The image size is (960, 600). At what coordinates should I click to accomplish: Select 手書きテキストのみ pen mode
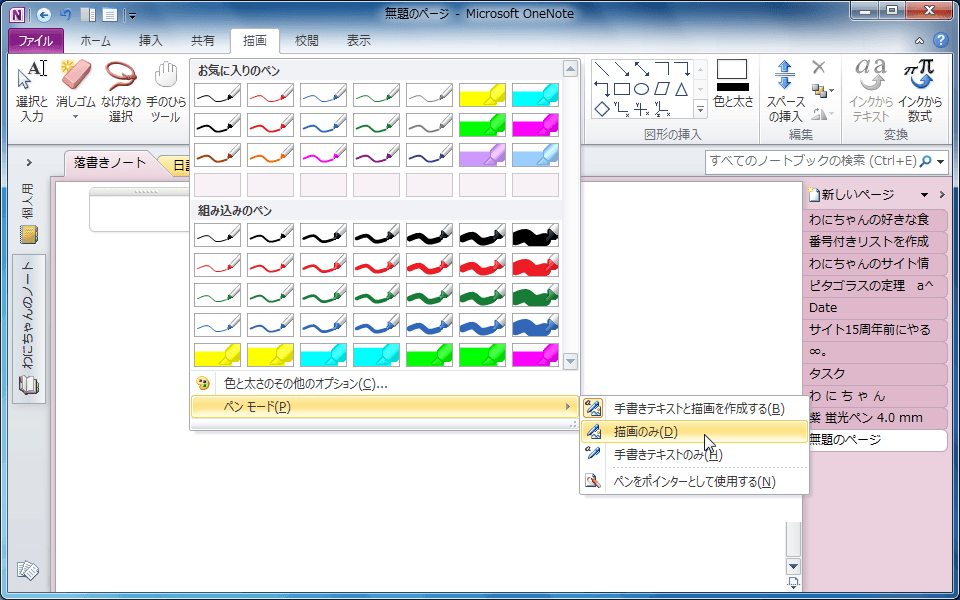click(694, 454)
